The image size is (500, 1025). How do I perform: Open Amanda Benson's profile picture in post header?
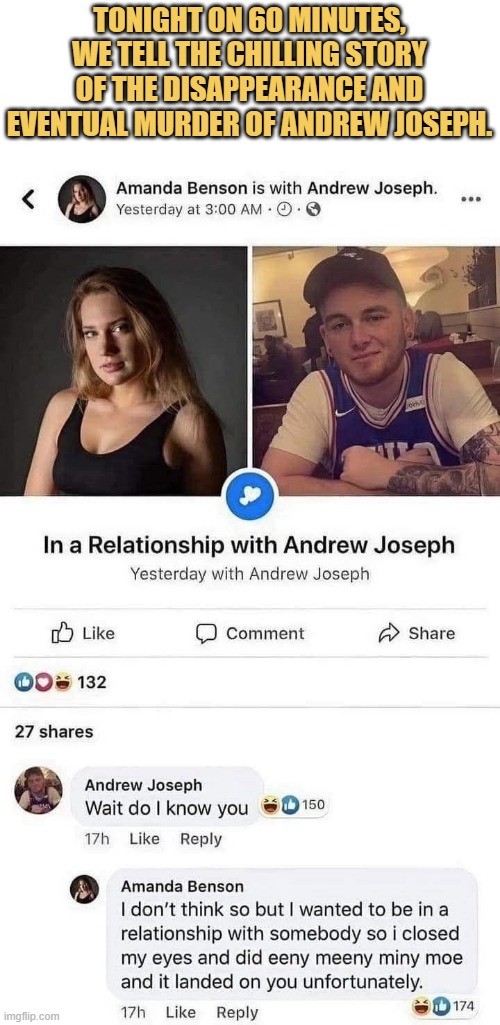(x=82, y=199)
